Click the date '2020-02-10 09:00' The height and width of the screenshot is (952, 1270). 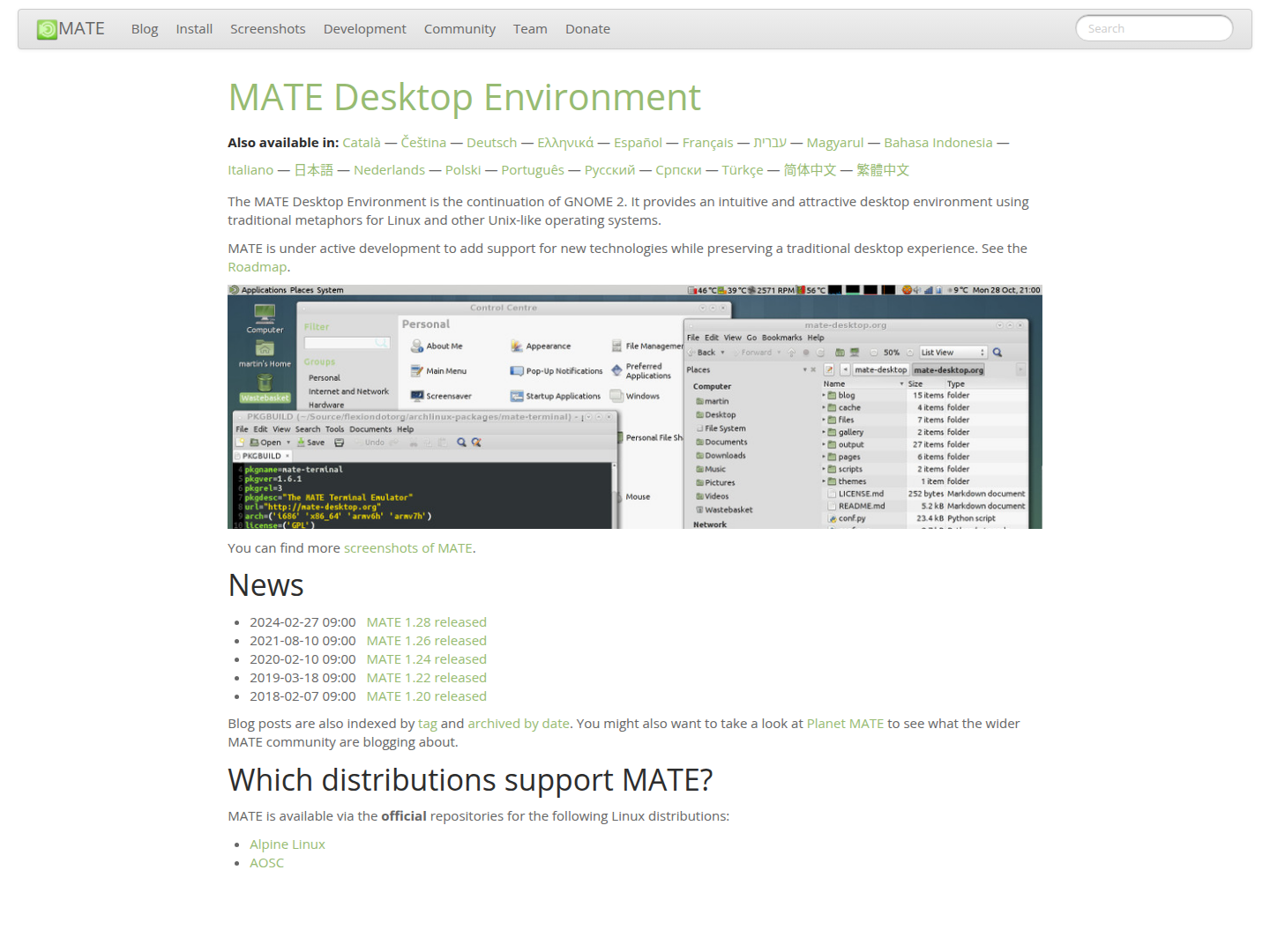(303, 659)
